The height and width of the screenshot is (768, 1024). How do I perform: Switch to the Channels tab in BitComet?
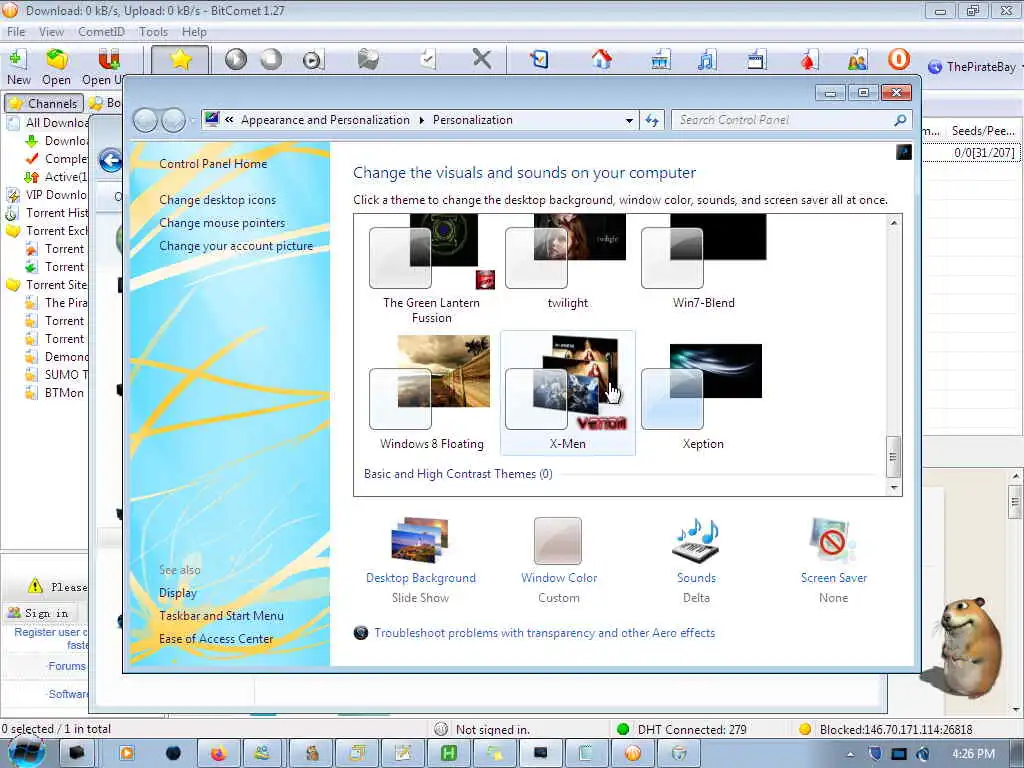coord(44,103)
